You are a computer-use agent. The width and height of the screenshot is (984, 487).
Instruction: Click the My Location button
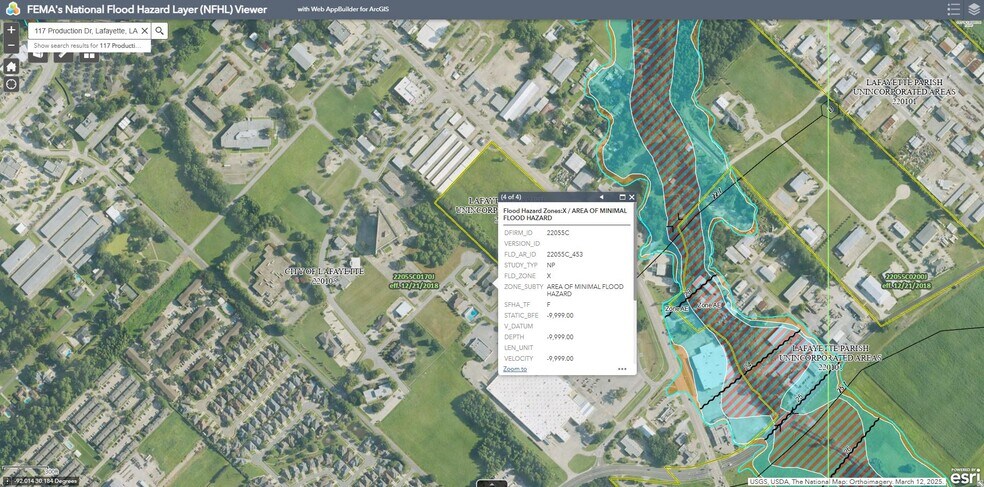tap(11, 84)
